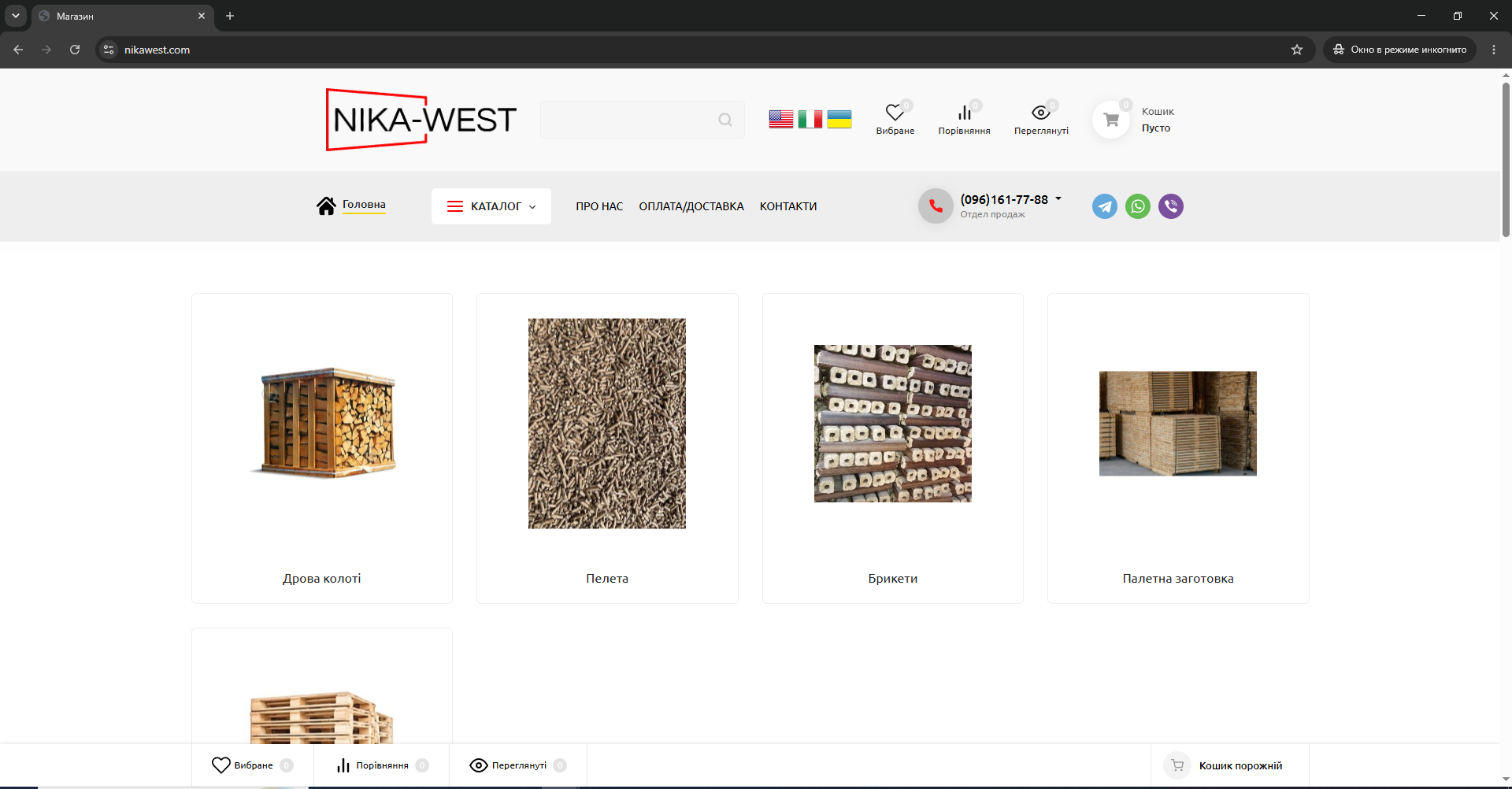Click the briquettes product thumbnail

coord(893,424)
